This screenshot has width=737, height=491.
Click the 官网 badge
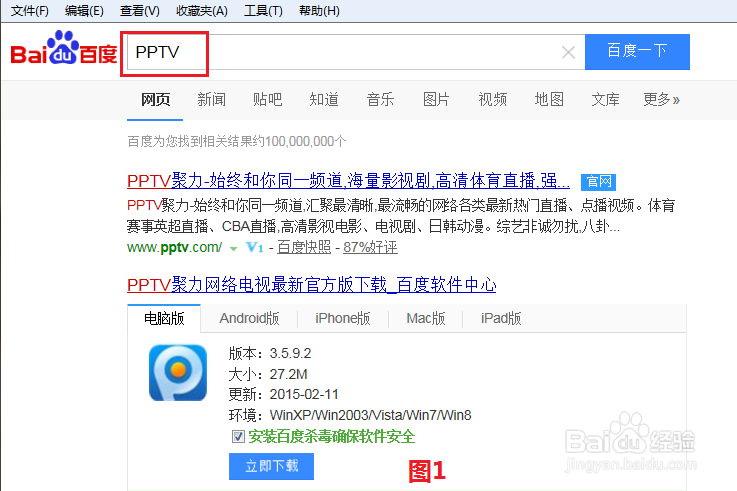click(598, 182)
